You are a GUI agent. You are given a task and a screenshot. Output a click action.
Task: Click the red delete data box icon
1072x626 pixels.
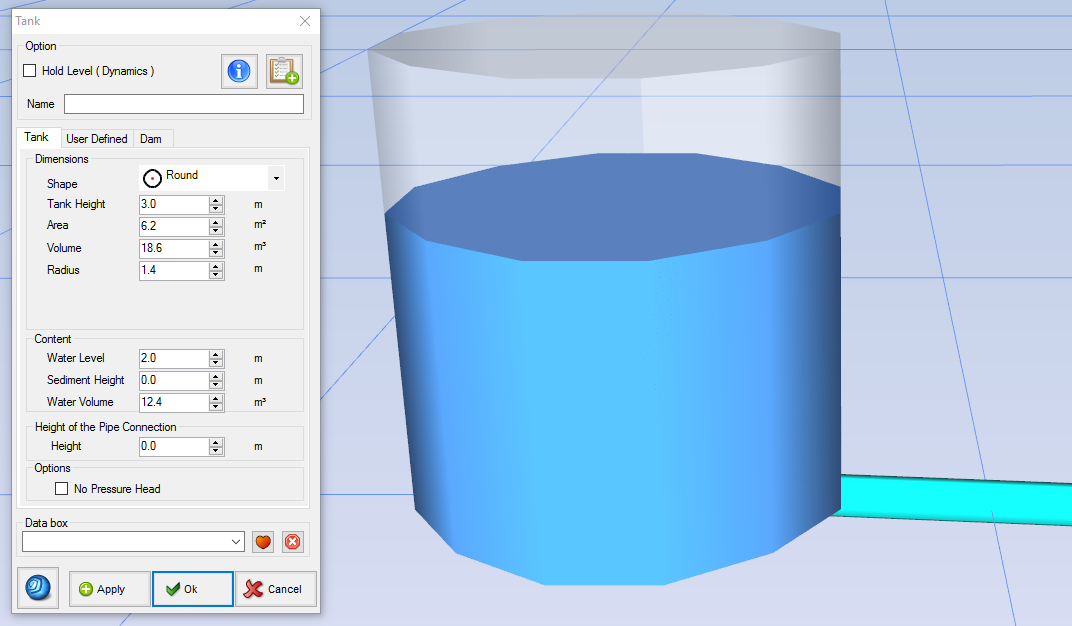pyautogui.click(x=292, y=541)
